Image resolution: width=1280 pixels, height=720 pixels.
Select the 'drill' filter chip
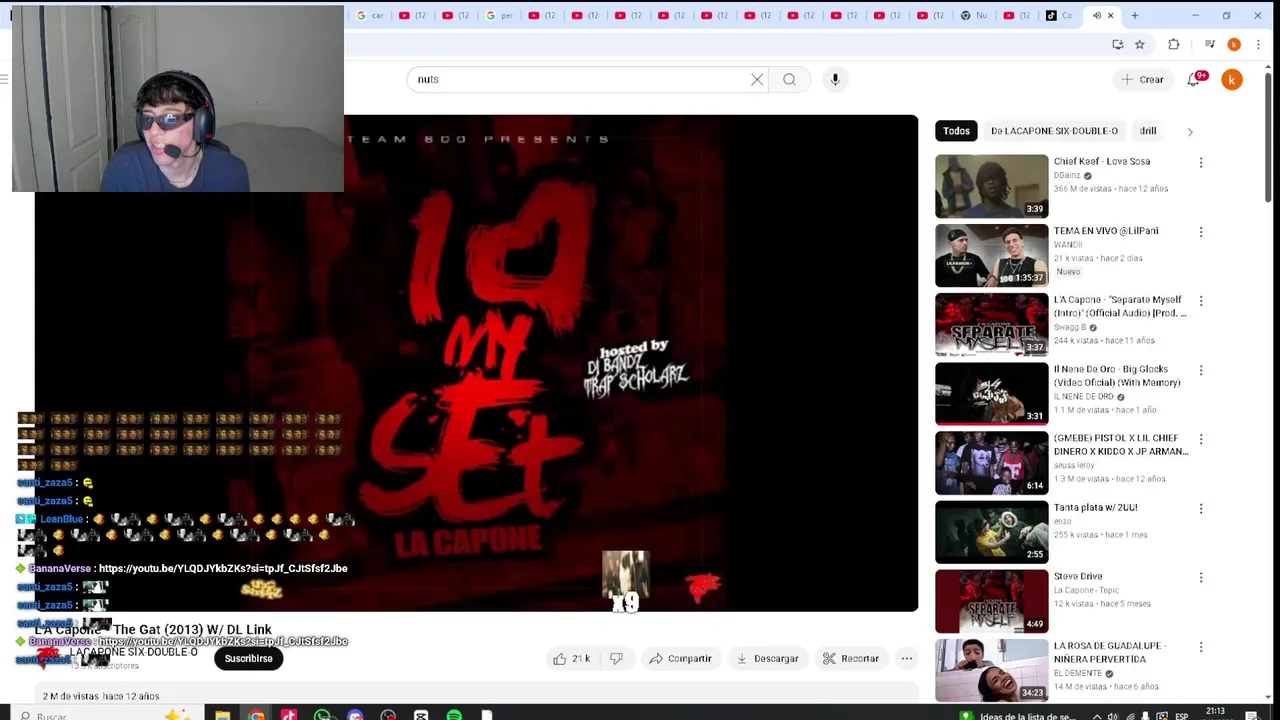point(1148,131)
